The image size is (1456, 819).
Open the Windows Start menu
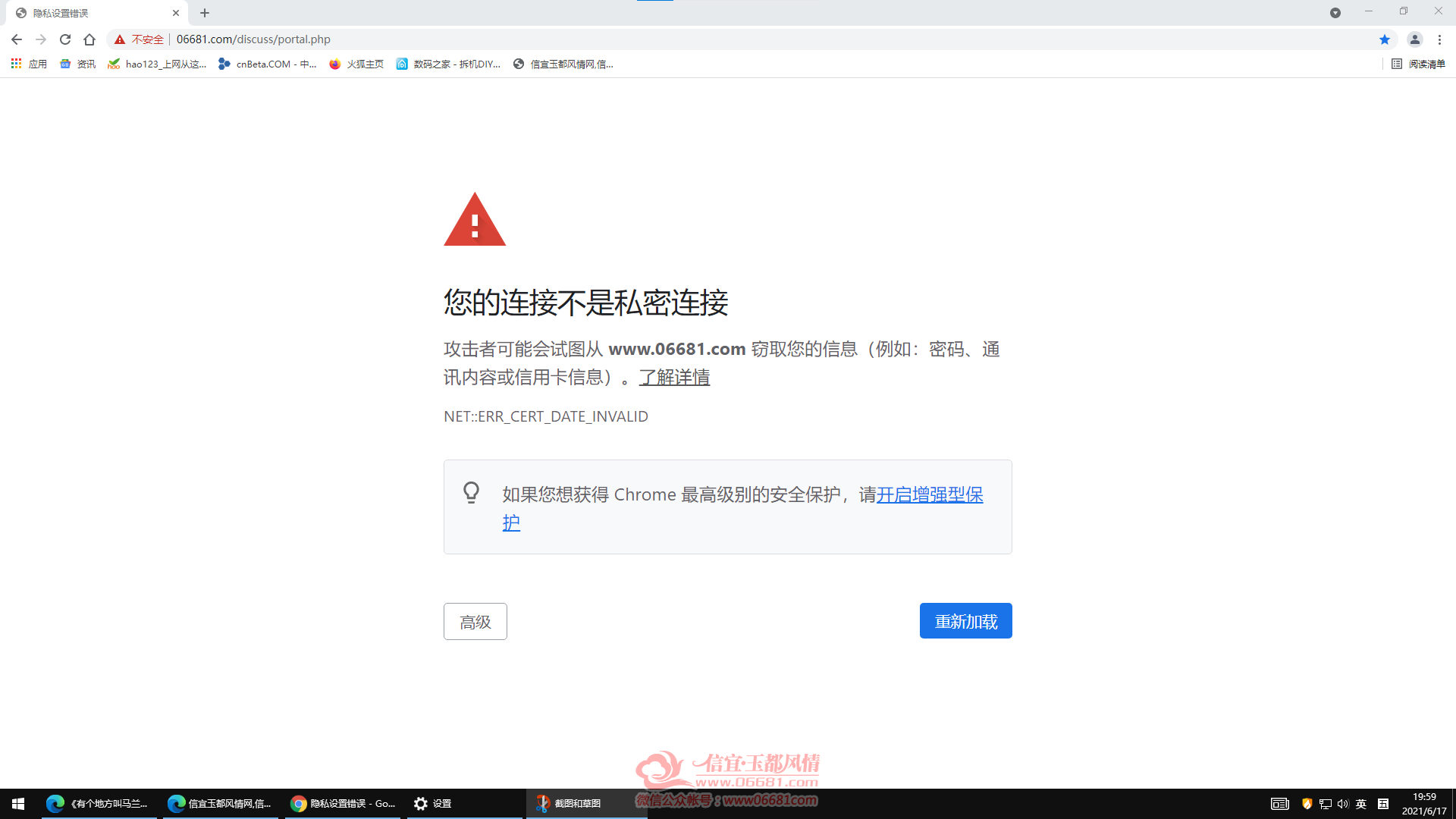[x=18, y=804]
